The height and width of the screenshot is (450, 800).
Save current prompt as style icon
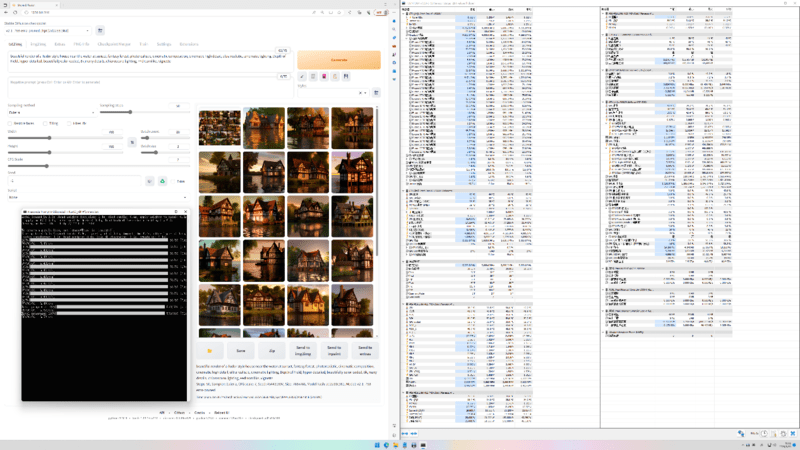(346, 77)
